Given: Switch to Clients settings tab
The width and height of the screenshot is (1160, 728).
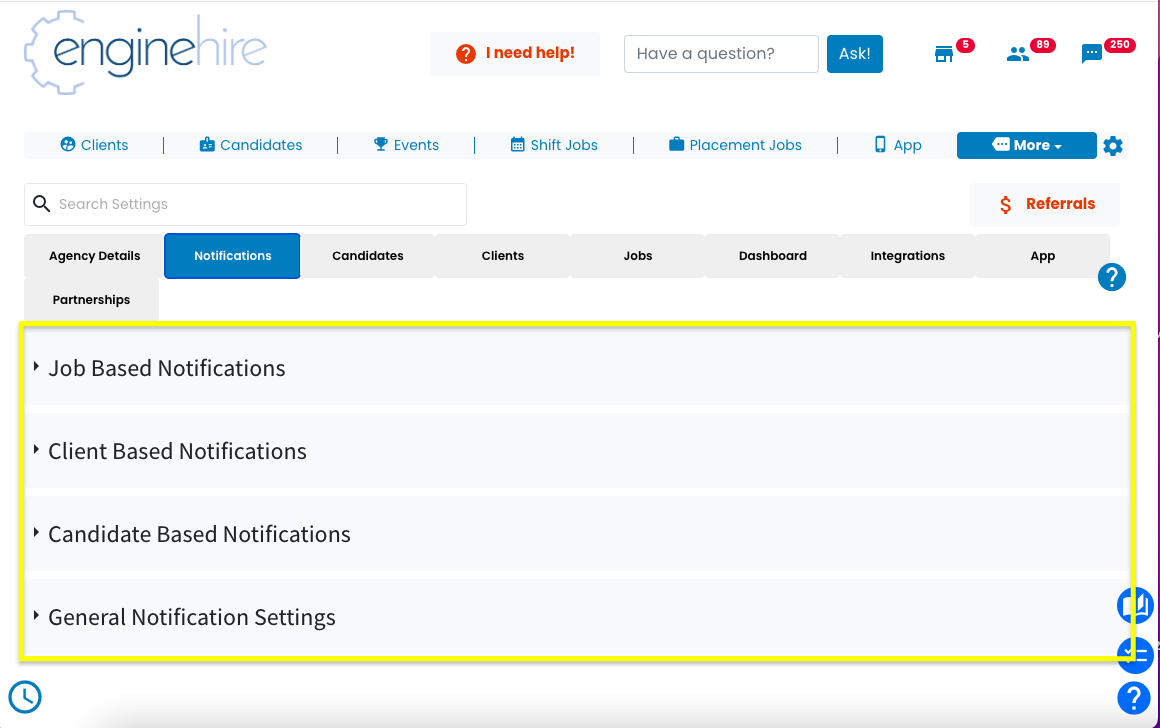Looking at the screenshot, I should 502,256.
